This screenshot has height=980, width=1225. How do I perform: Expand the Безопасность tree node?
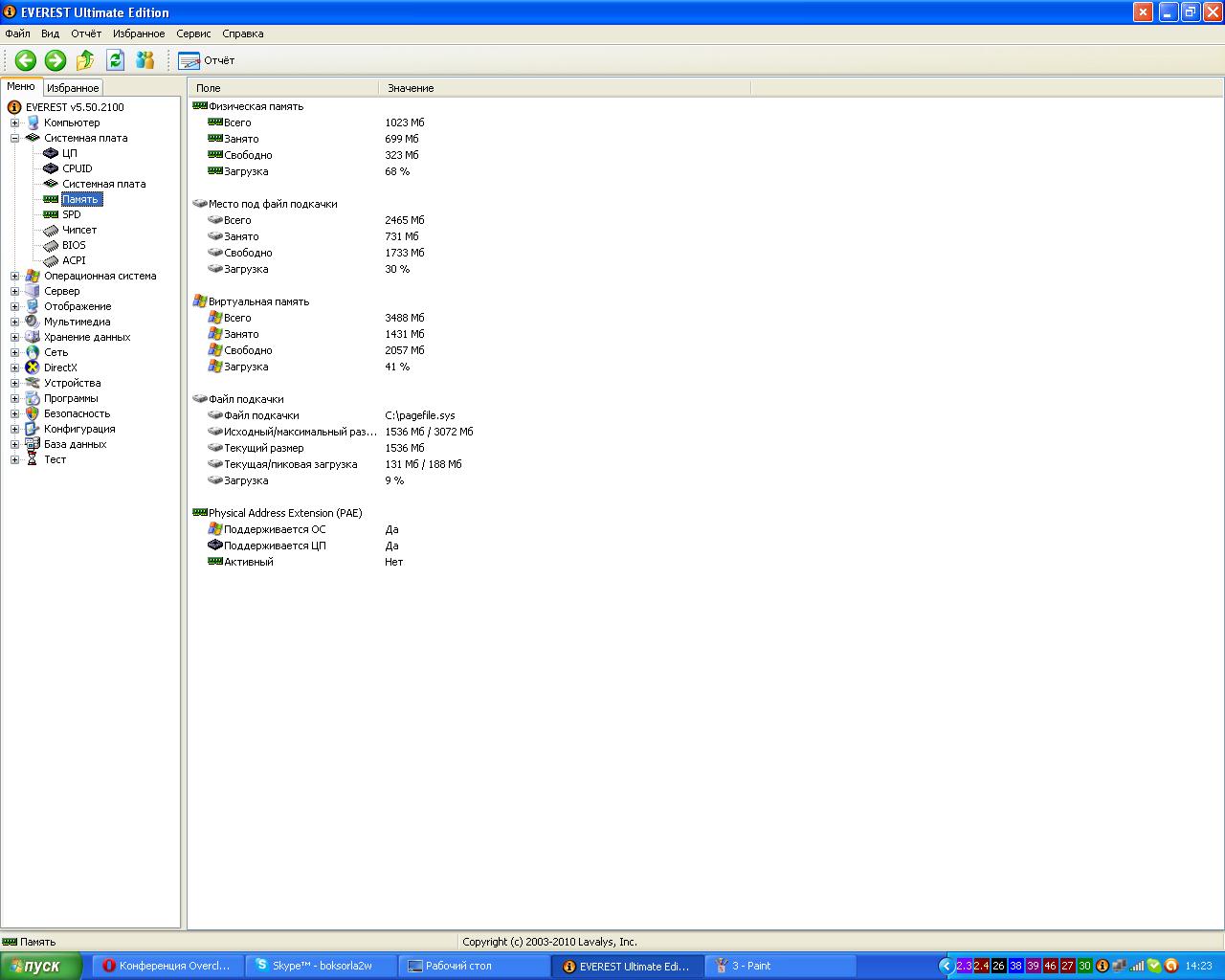(x=14, y=413)
